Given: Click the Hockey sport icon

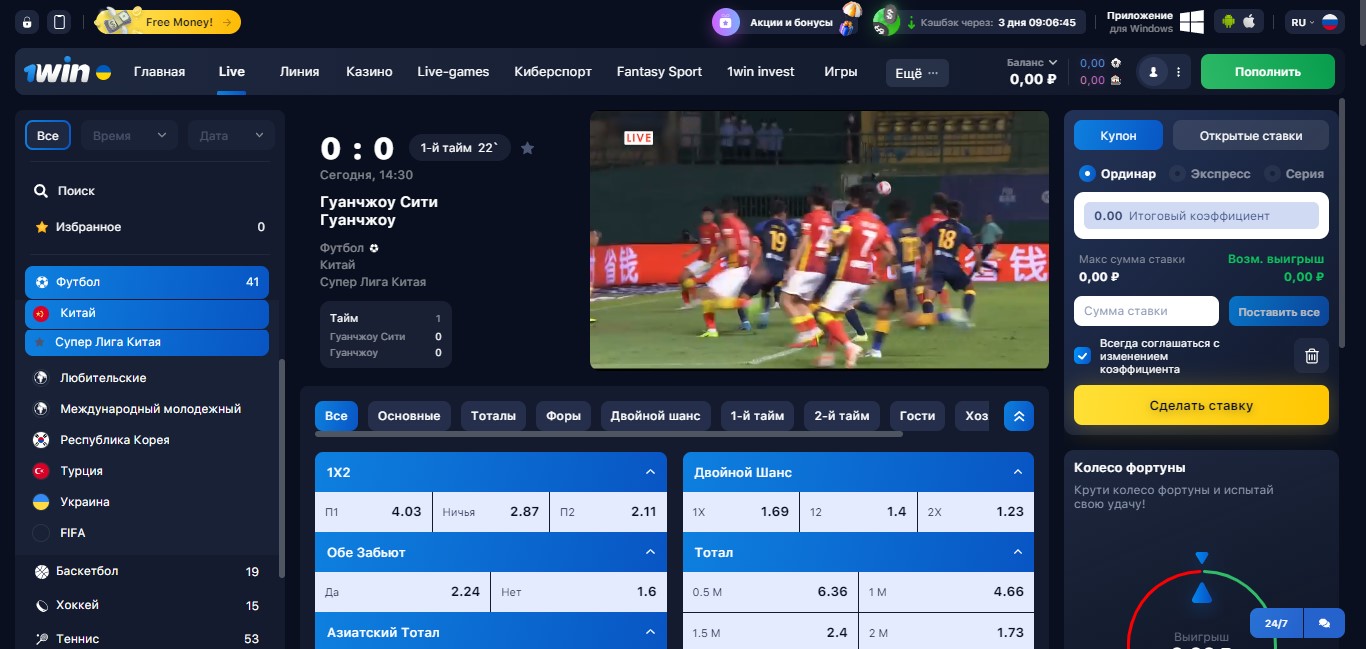Looking at the screenshot, I should click(41, 606).
